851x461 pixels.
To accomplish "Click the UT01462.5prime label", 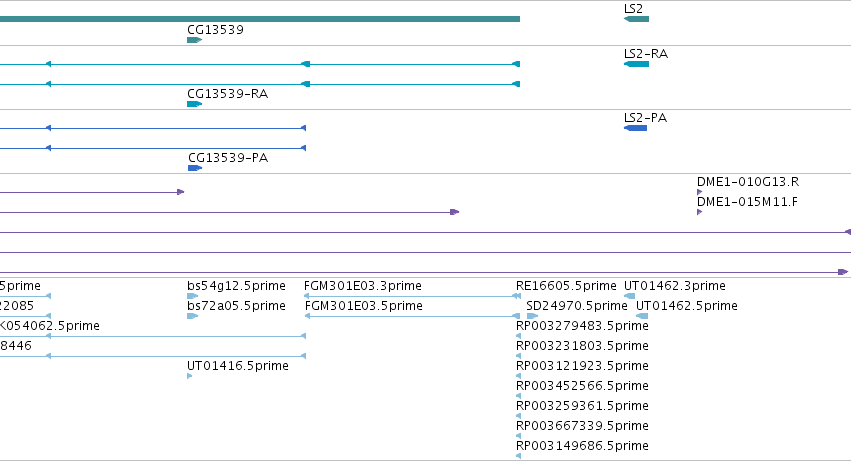I will tap(687, 306).
